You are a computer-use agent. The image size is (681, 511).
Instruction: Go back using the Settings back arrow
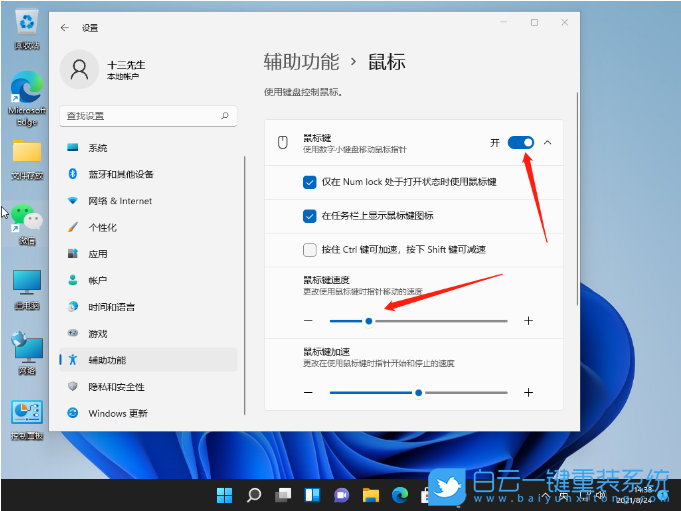coord(65,28)
